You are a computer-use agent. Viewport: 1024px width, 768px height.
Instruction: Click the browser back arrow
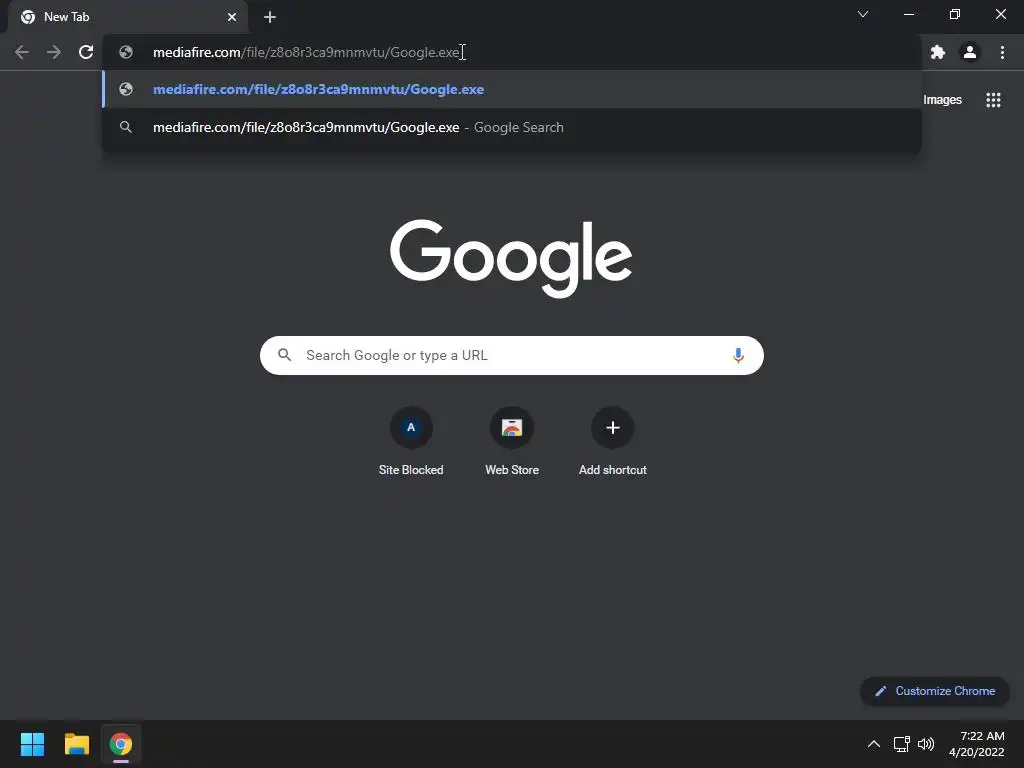[22, 52]
